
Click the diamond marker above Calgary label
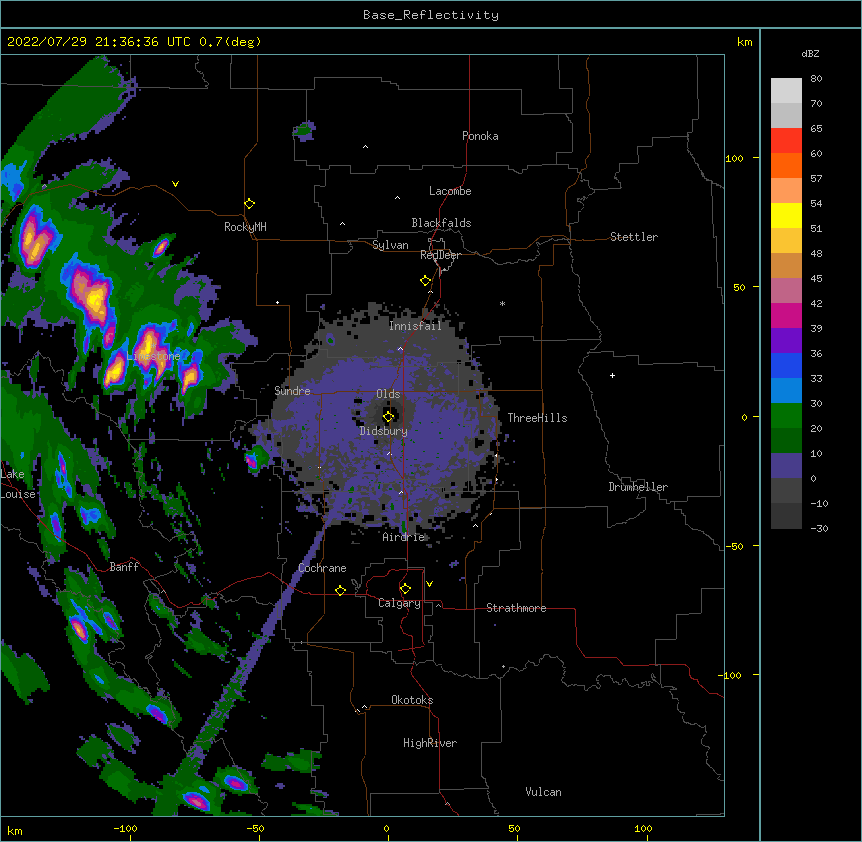(405, 589)
